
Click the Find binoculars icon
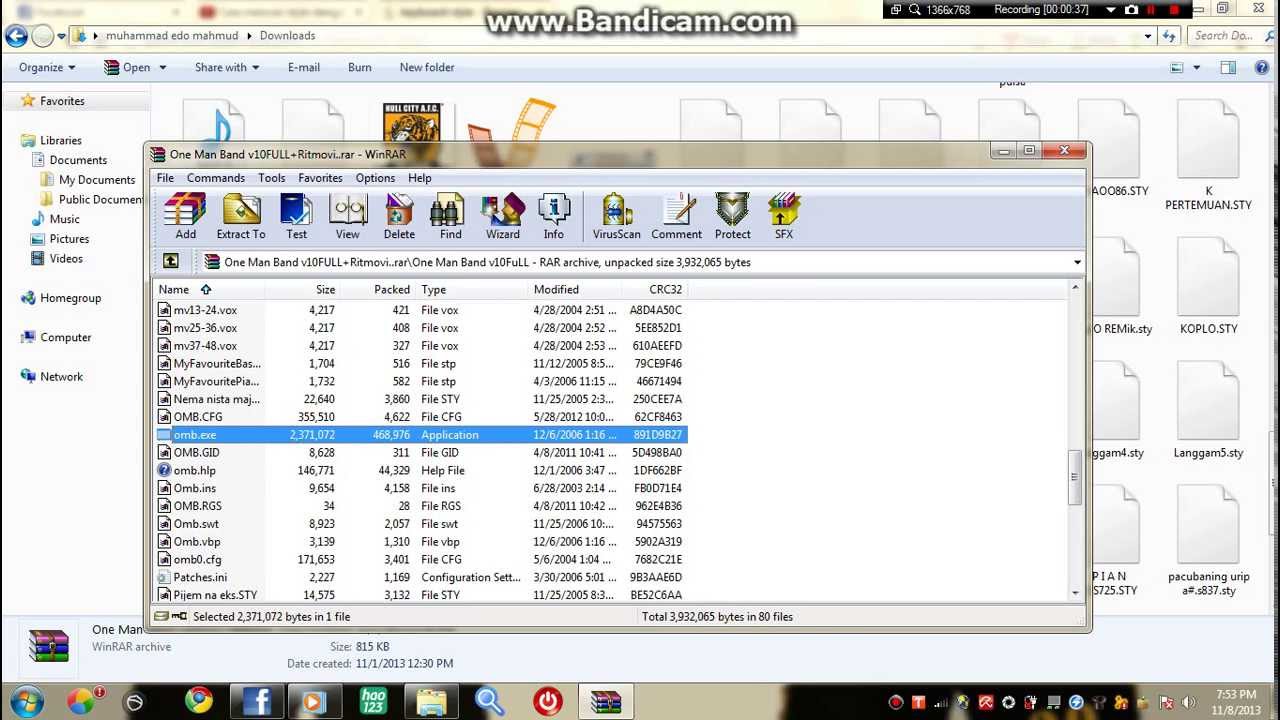tap(451, 217)
